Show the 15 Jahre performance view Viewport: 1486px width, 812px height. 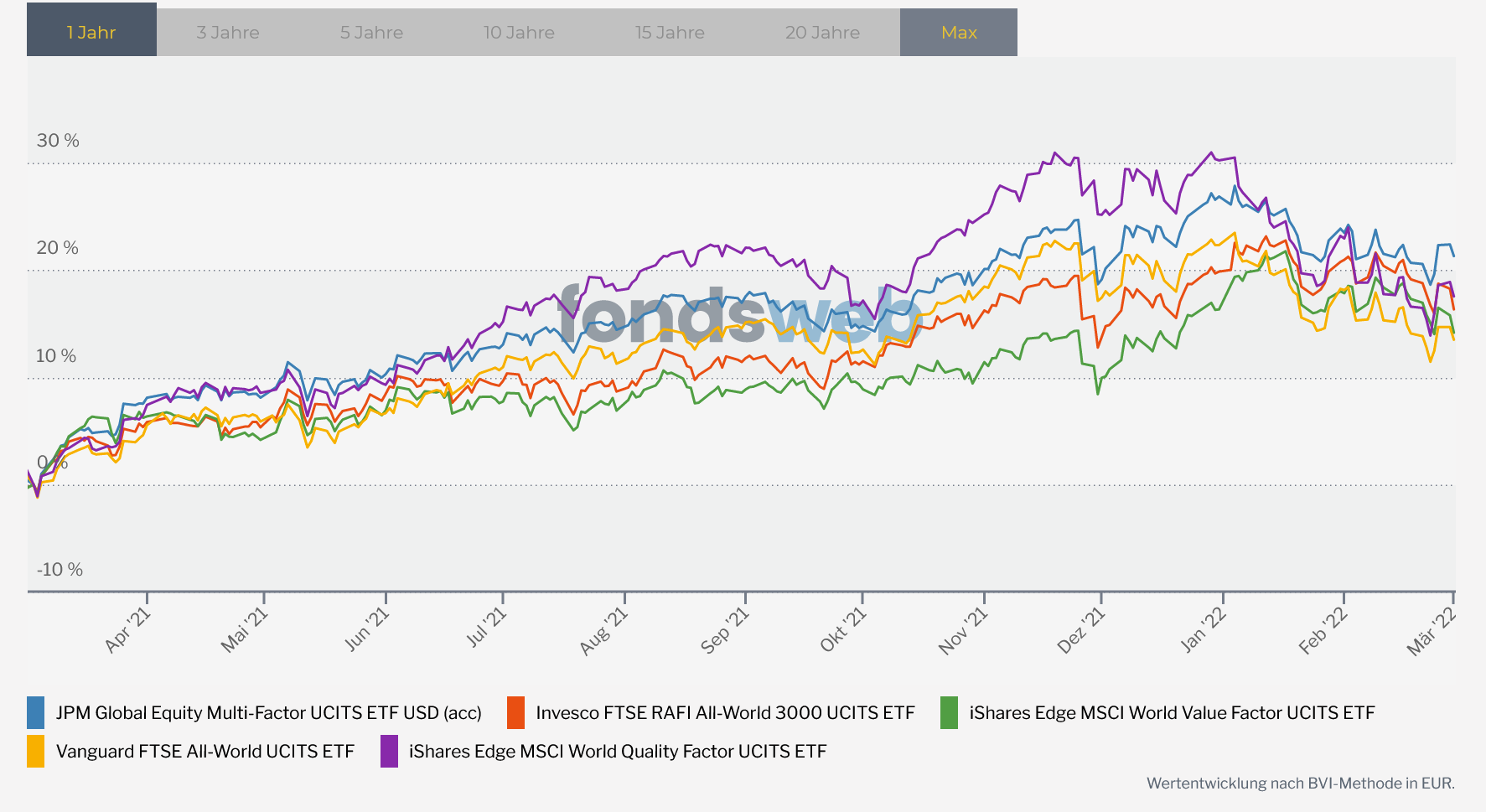pos(670,33)
